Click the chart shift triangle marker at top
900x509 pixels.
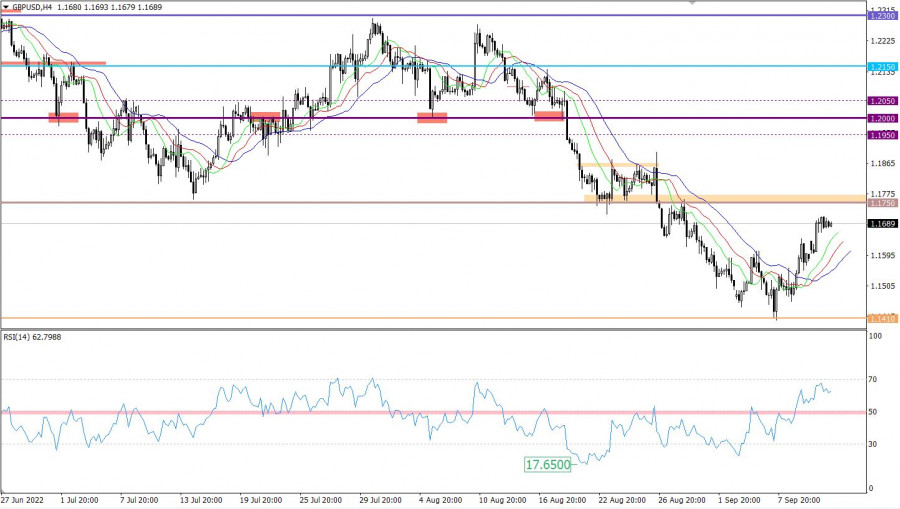click(x=692, y=3)
